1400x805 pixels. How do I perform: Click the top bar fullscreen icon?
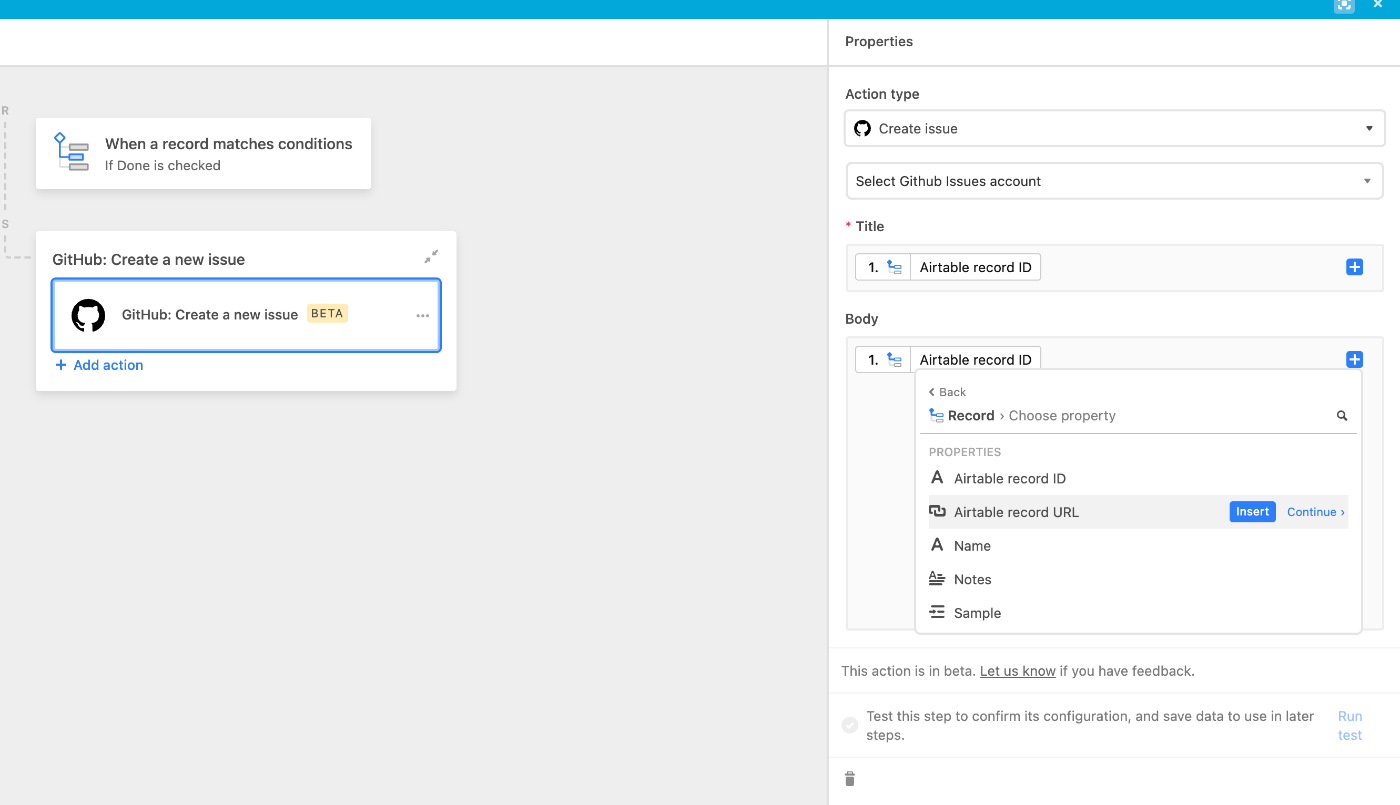click(x=1344, y=5)
